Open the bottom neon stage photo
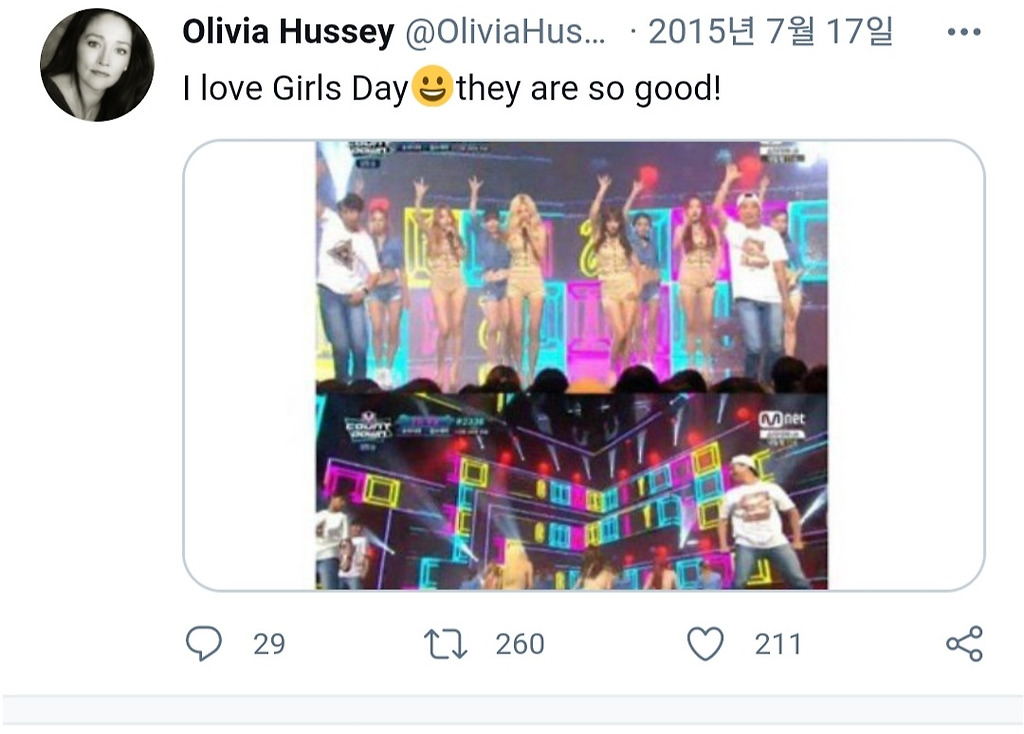The image size is (1024, 734). [571, 491]
